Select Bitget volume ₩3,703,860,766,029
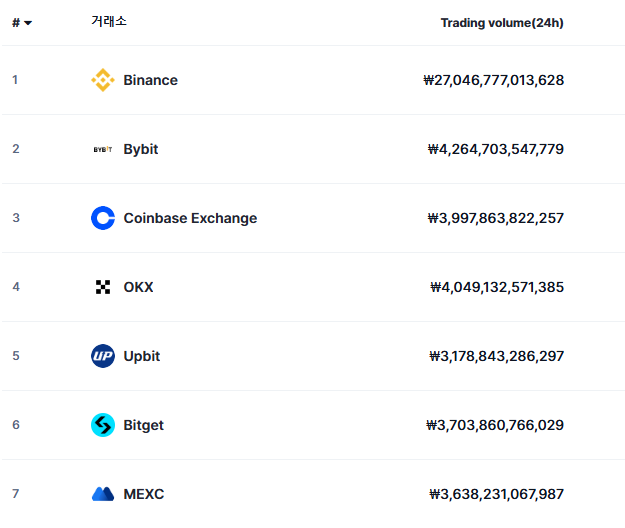The image size is (625, 528). tap(495, 425)
